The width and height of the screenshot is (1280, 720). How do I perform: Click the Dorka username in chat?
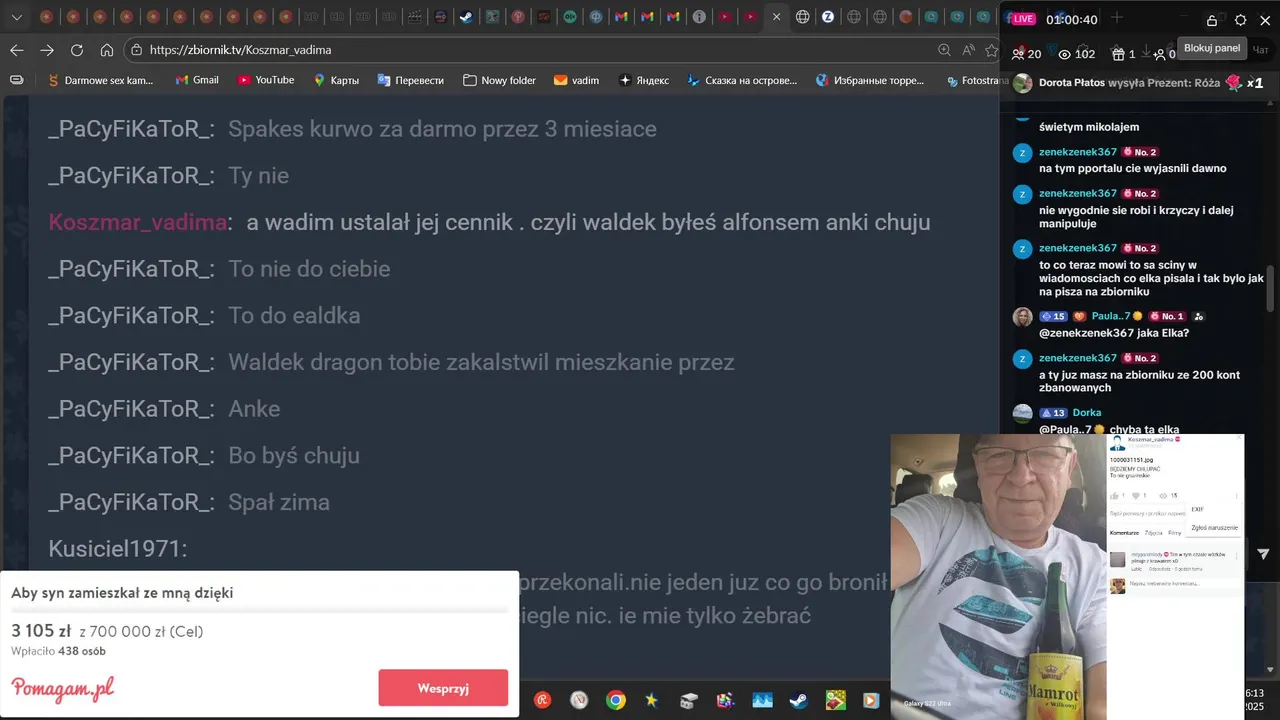1087,412
